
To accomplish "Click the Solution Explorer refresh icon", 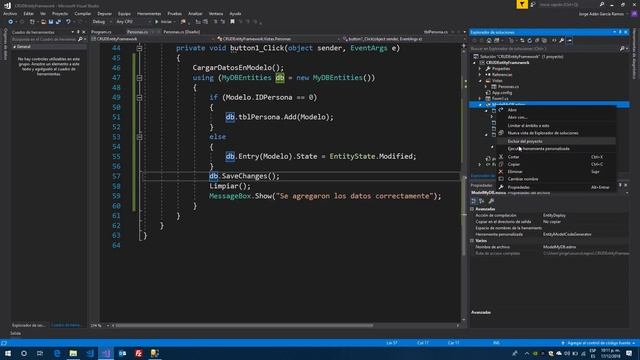I will click(x=529, y=40).
